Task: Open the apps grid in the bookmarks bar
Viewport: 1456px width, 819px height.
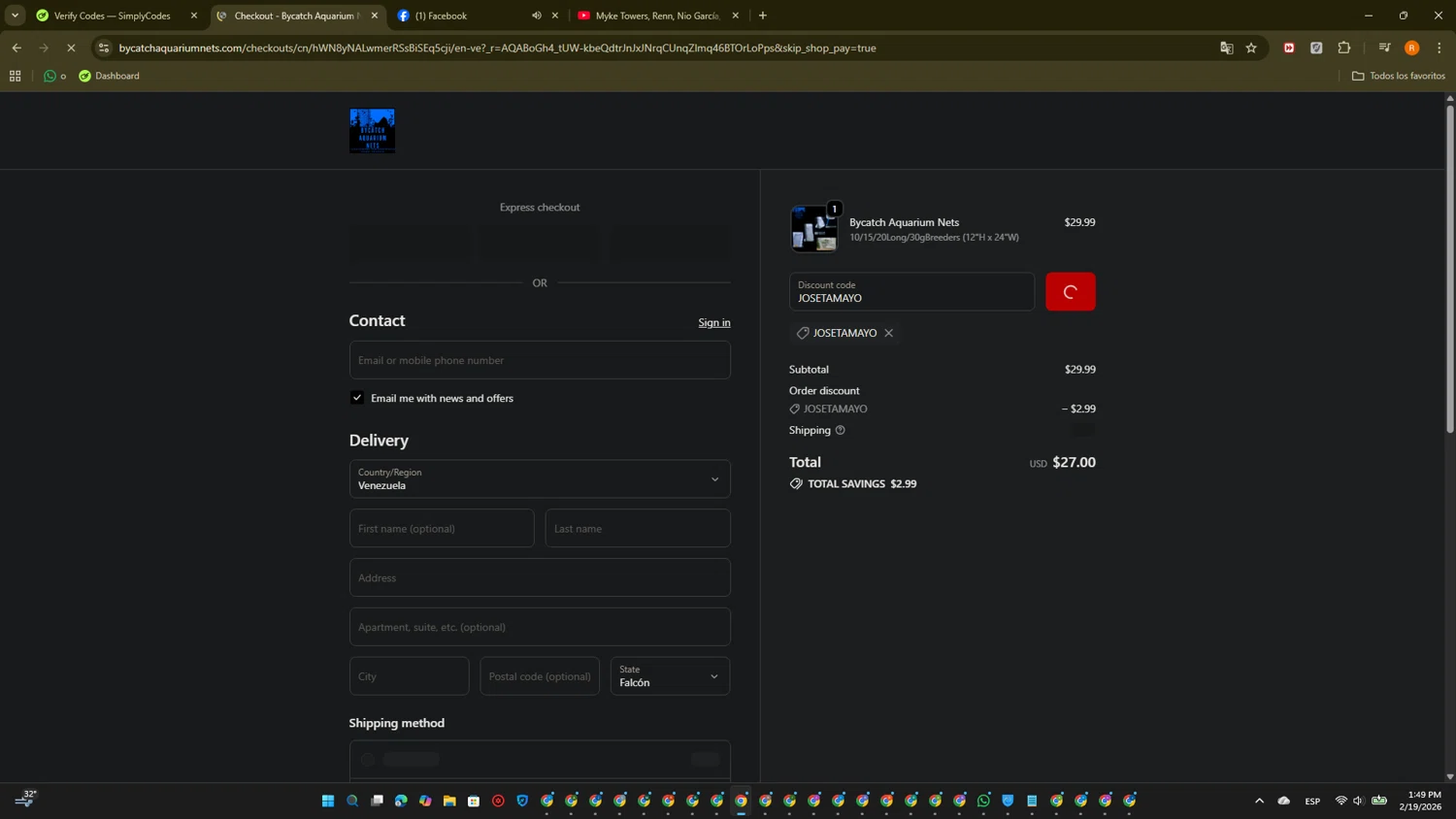Action: (x=15, y=76)
